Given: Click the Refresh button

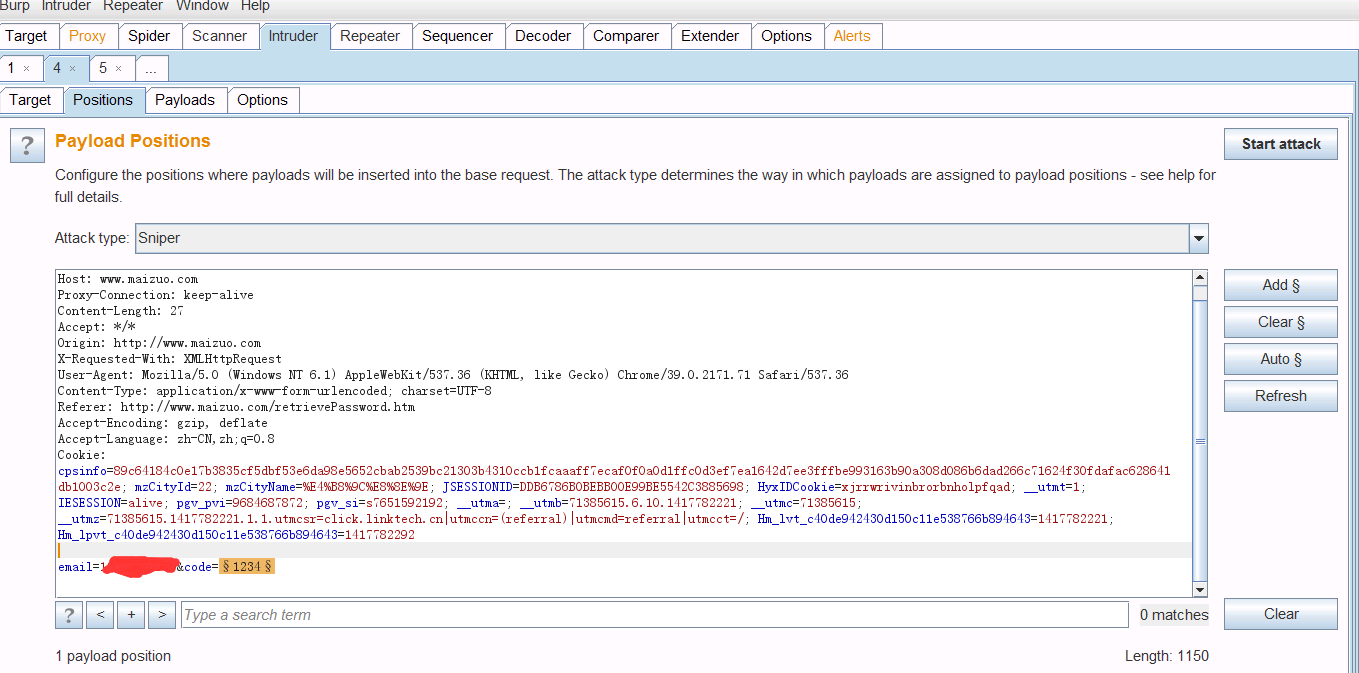Looking at the screenshot, I should click(x=1281, y=396).
